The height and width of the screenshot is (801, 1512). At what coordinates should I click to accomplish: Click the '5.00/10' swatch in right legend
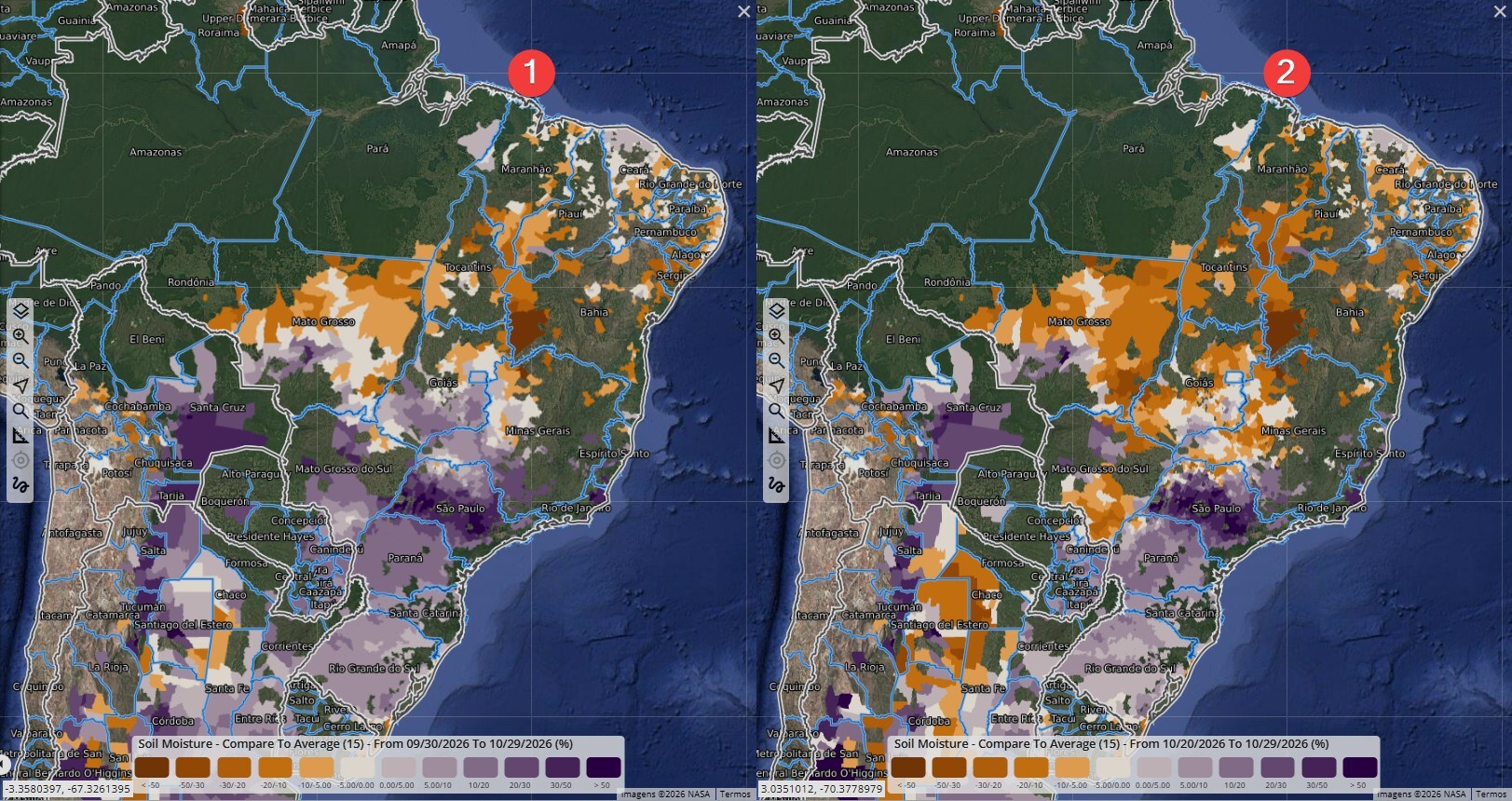tap(1193, 767)
